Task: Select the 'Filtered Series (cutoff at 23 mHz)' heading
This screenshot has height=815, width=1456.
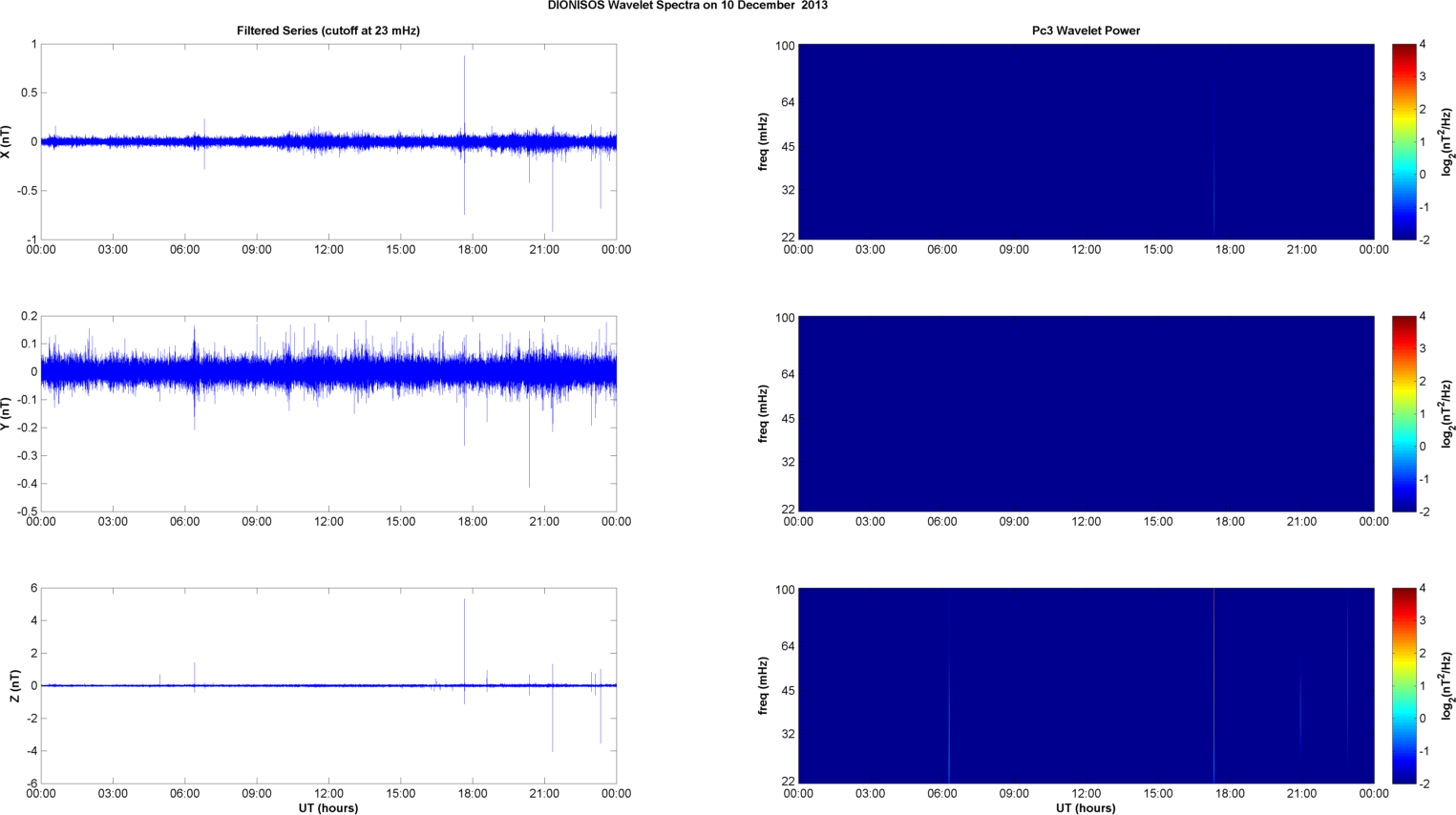Action: coord(328,31)
